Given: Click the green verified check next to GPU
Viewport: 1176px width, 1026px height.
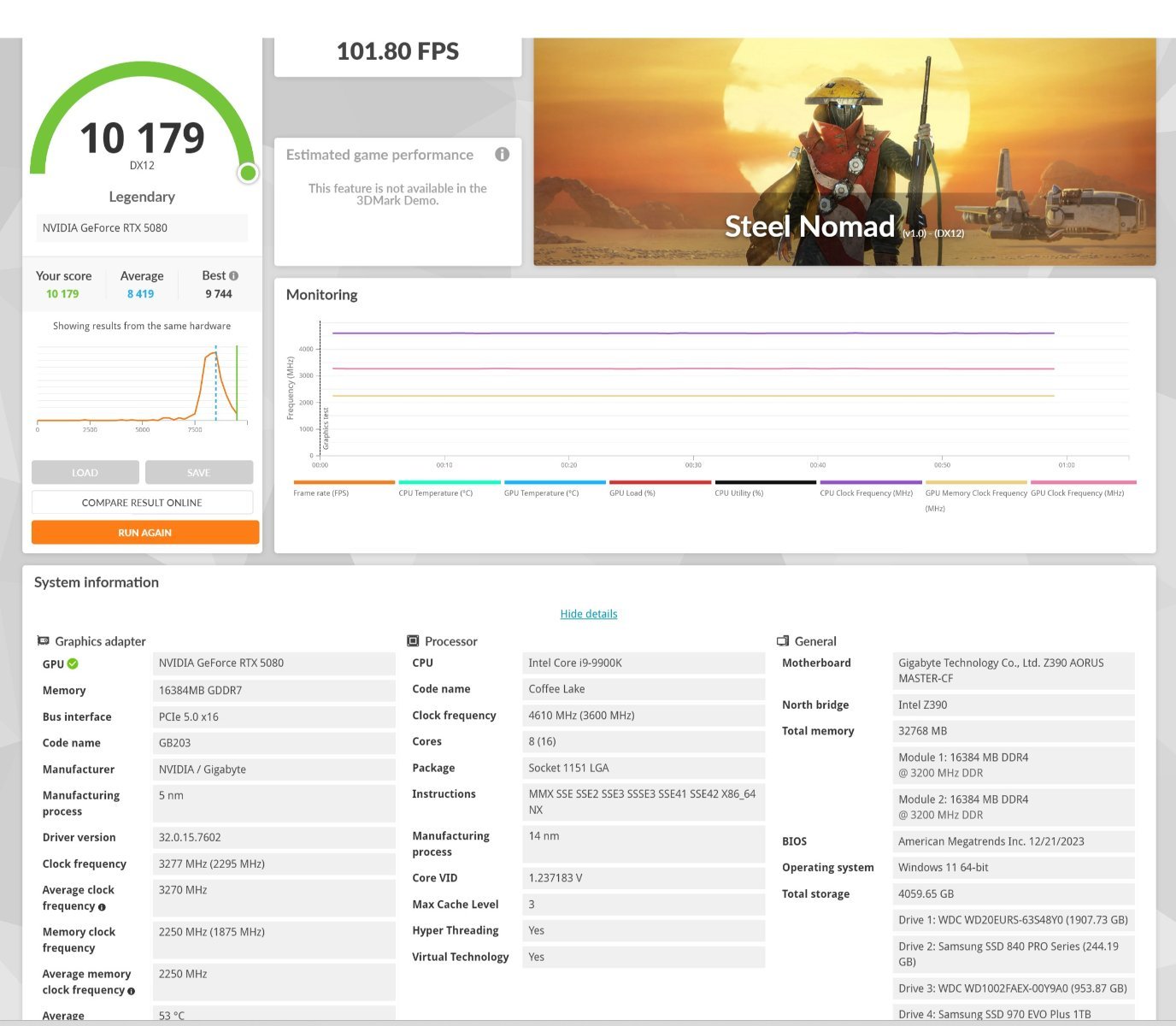Looking at the screenshot, I should tap(73, 663).
